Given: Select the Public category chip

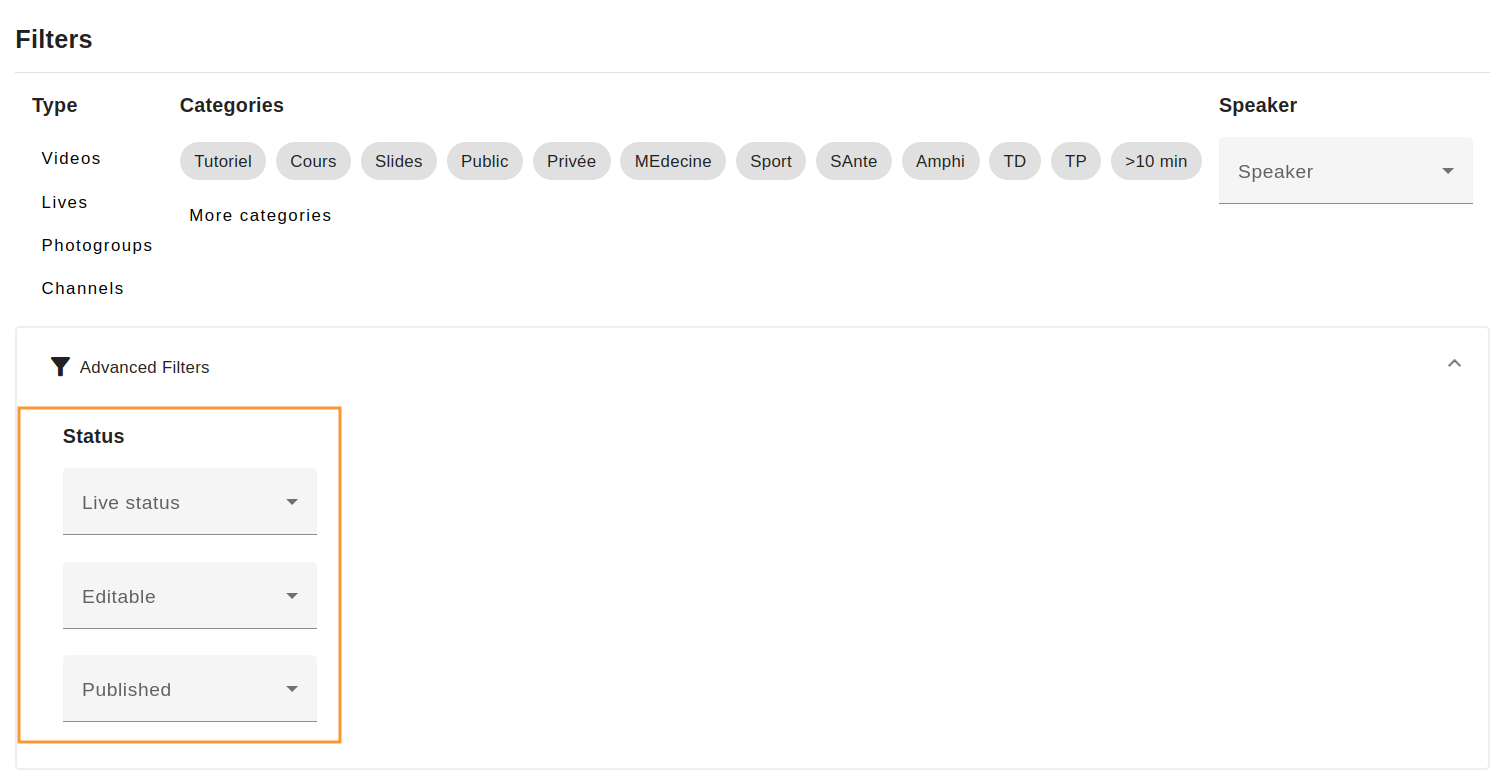Looking at the screenshot, I should pyautogui.click(x=485, y=161).
